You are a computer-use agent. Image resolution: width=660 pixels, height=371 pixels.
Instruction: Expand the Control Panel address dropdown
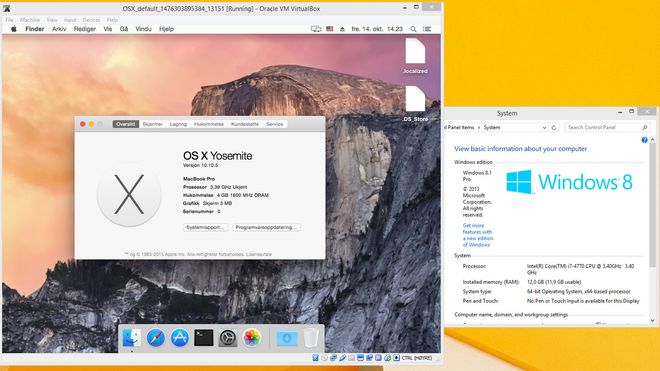[544, 127]
